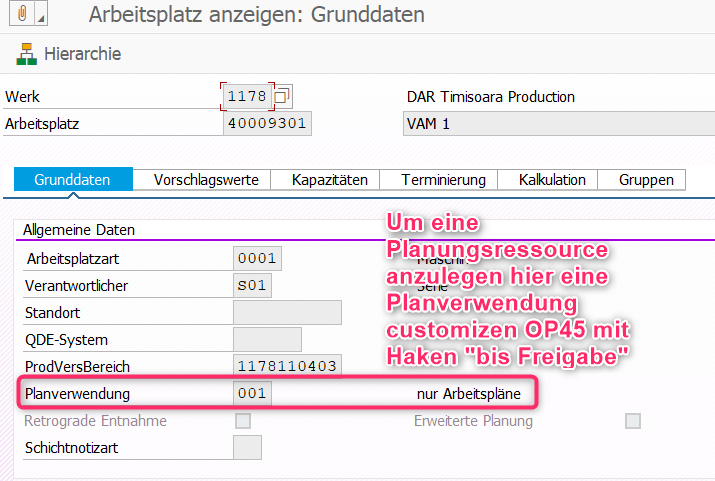This screenshot has width=715, height=481.
Task: Click the Schichtnotizart input field
Action: [x=246, y=448]
